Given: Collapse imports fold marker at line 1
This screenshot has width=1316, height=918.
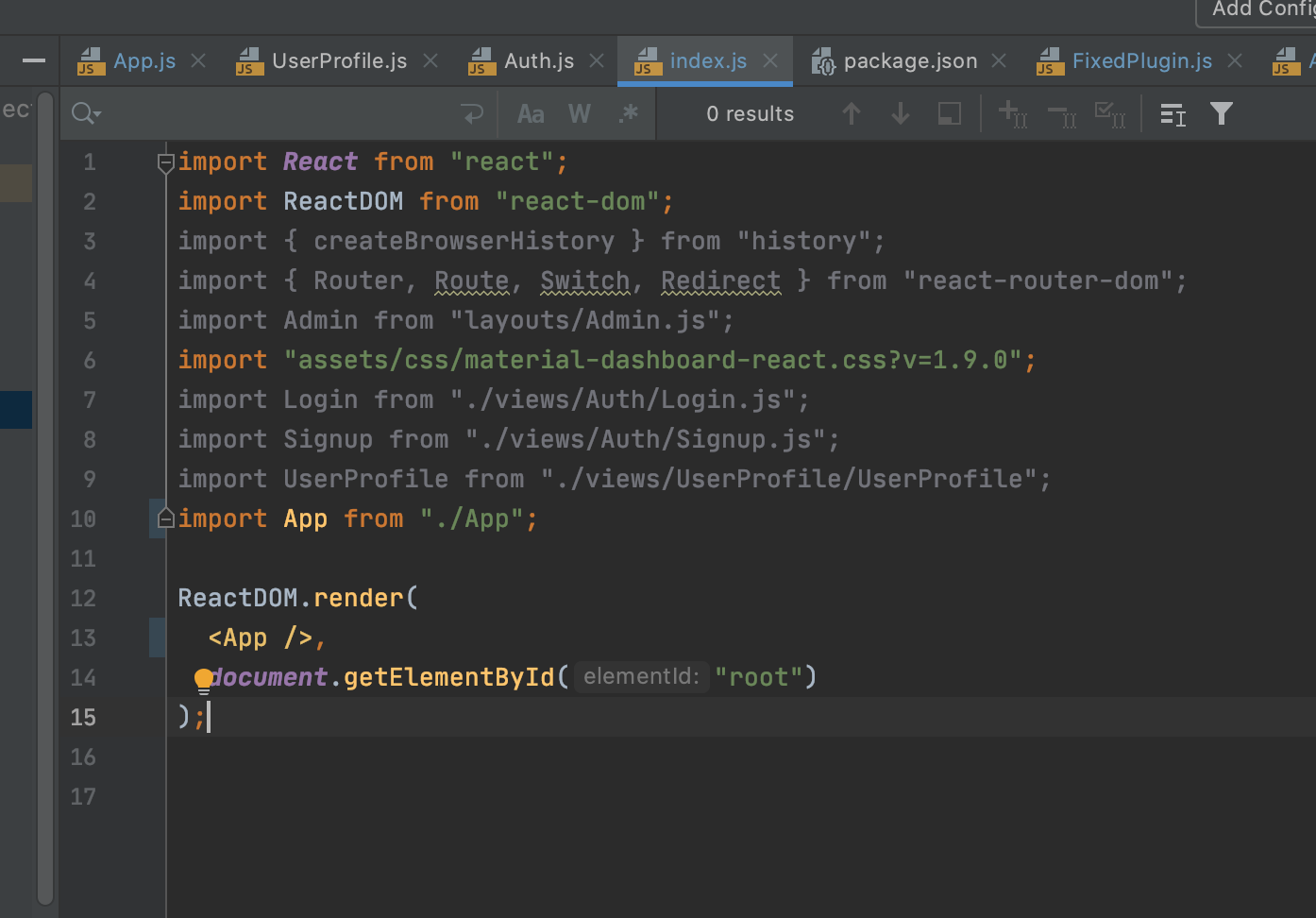Looking at the screenshot, I should pos(166,162).
